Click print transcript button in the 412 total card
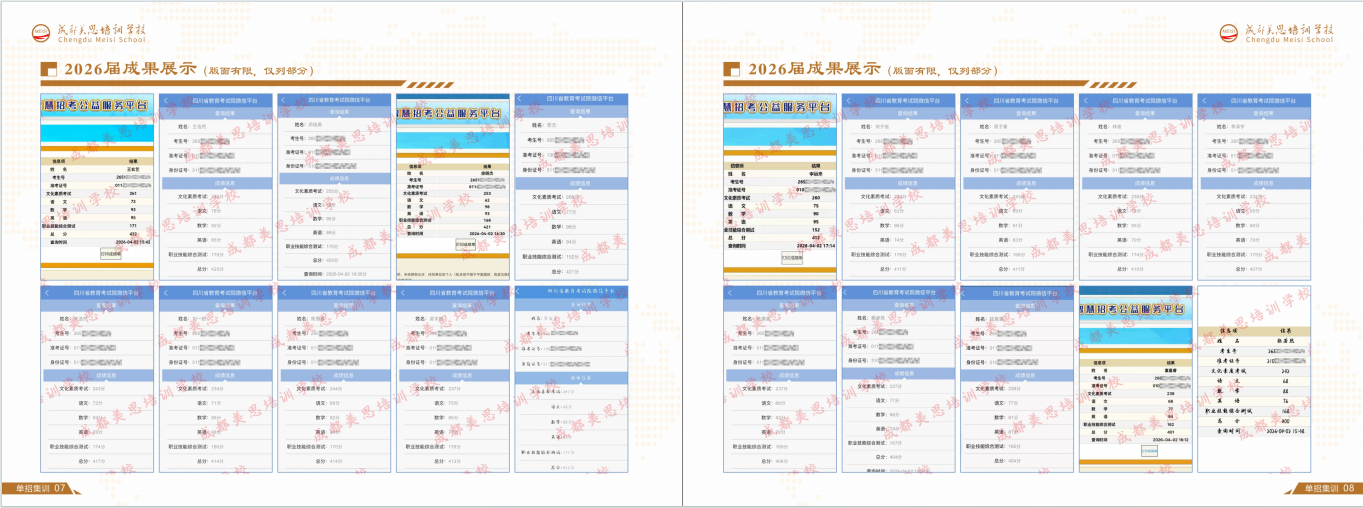1363x508 pixels. (792, 258)
